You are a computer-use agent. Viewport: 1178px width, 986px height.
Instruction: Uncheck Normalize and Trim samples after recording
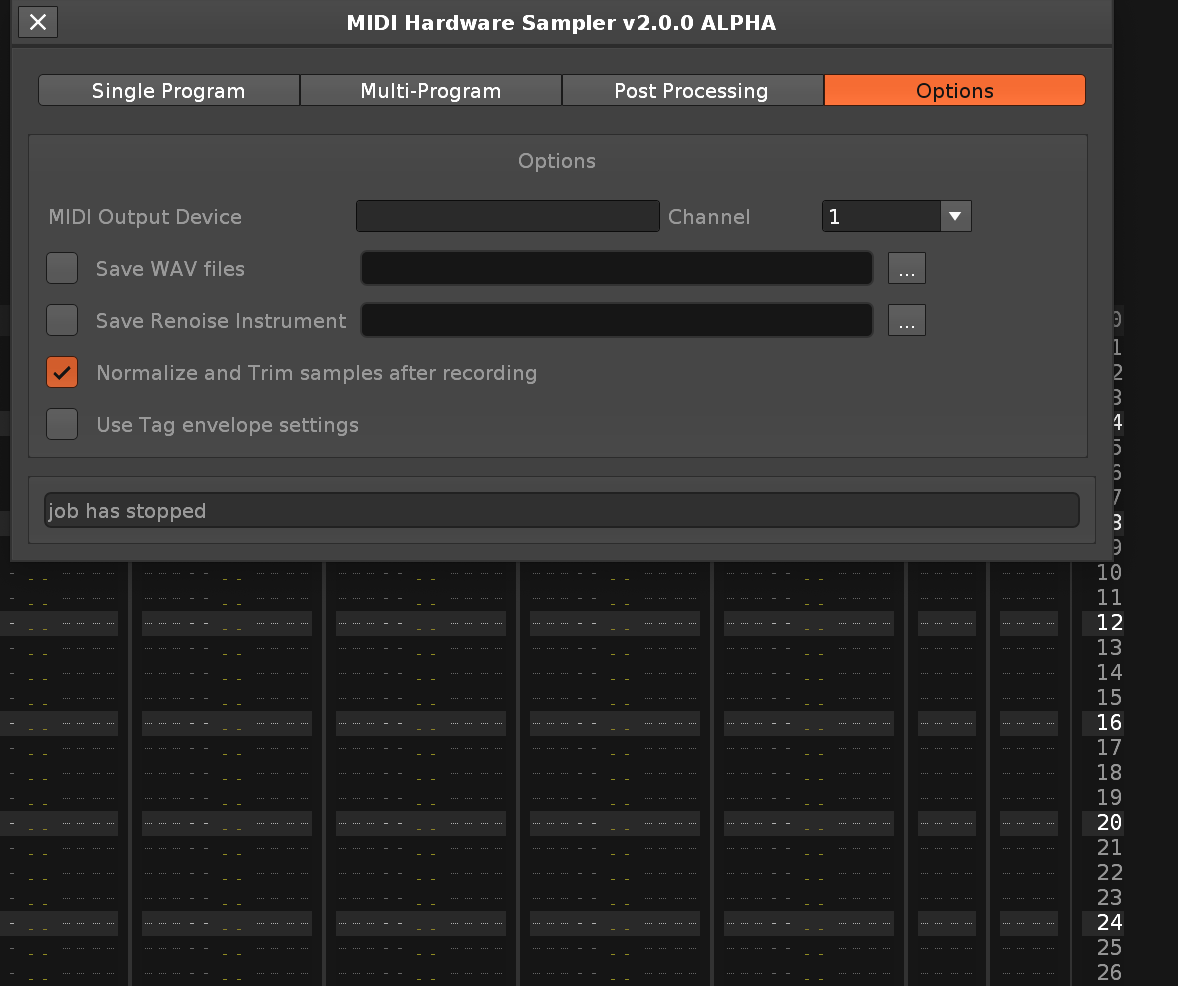[62, 372]
